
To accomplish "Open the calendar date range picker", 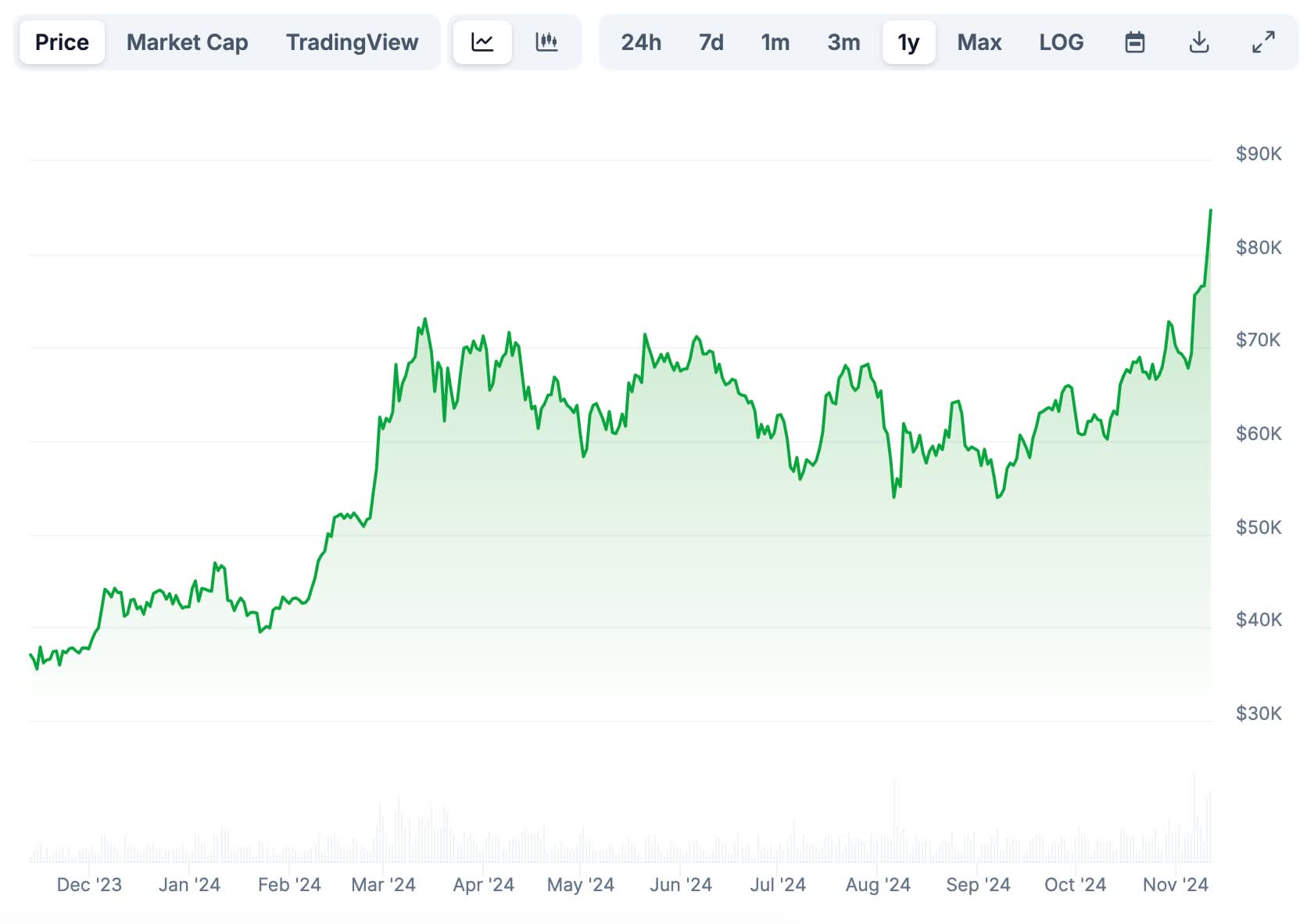I will click(x=1134, y=42).
